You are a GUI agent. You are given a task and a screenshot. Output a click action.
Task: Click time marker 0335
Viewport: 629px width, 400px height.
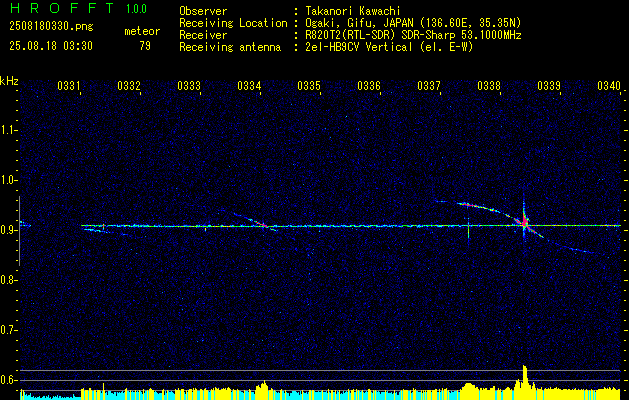coord(309,85)
